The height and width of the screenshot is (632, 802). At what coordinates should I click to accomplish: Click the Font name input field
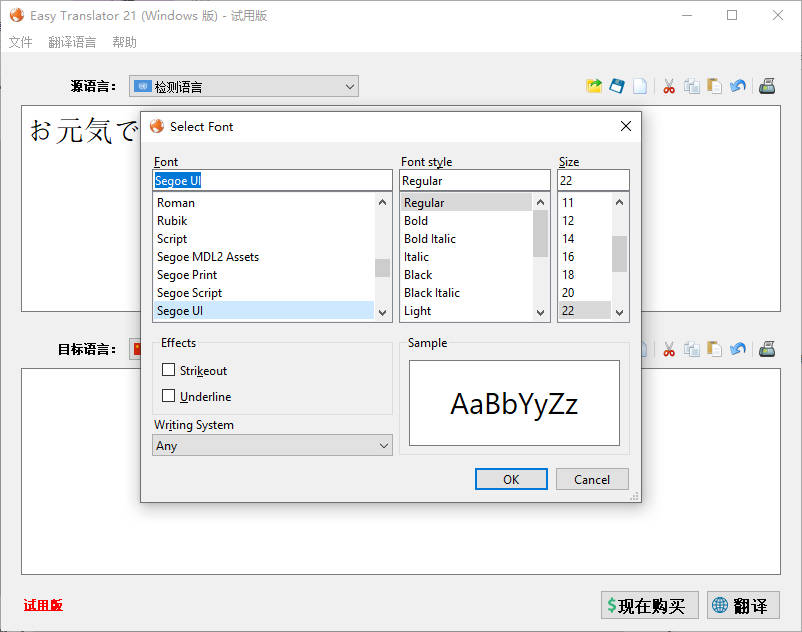click(272, 180)
